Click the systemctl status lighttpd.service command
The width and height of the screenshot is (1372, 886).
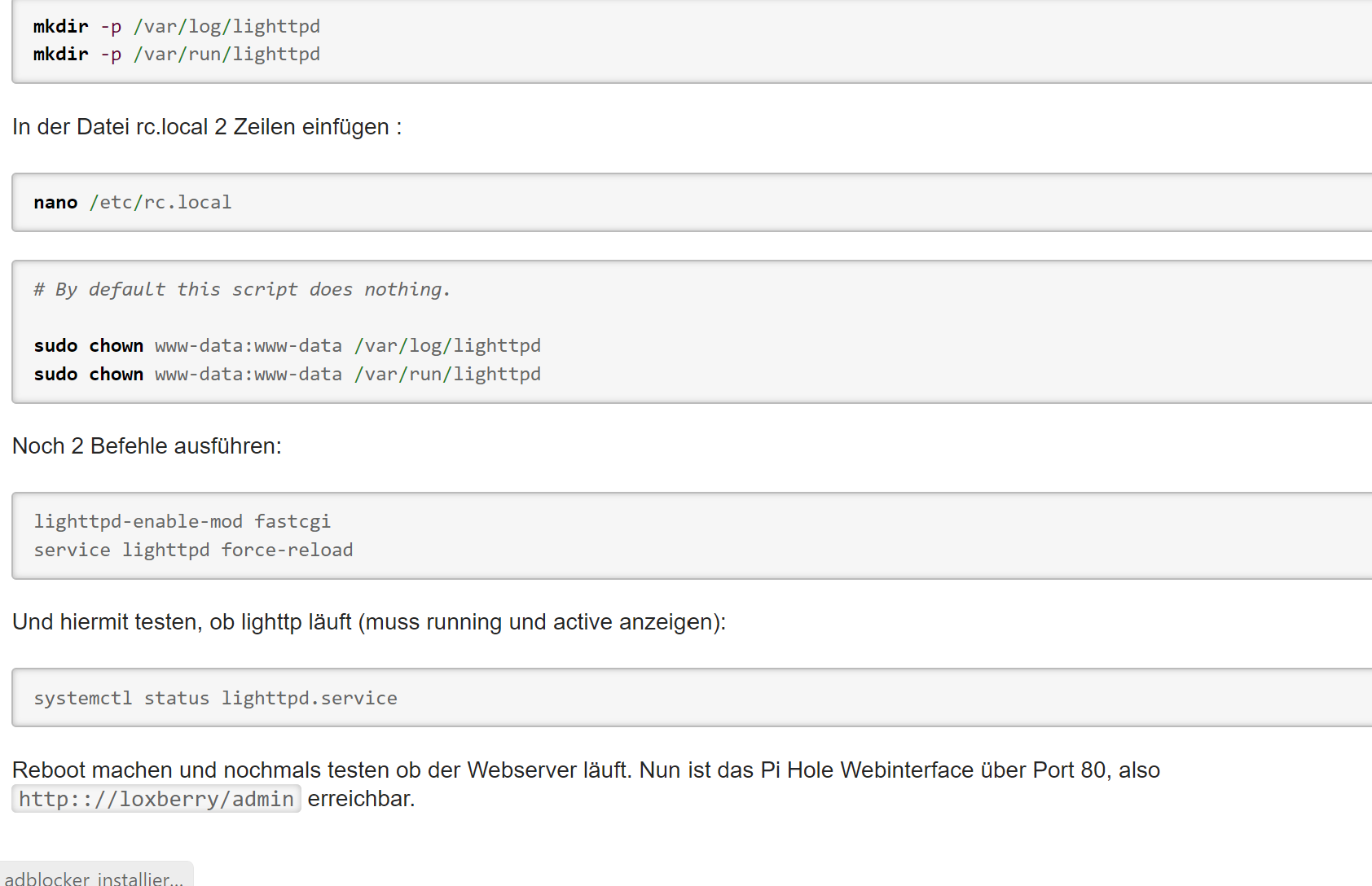[x=215, y=698]
